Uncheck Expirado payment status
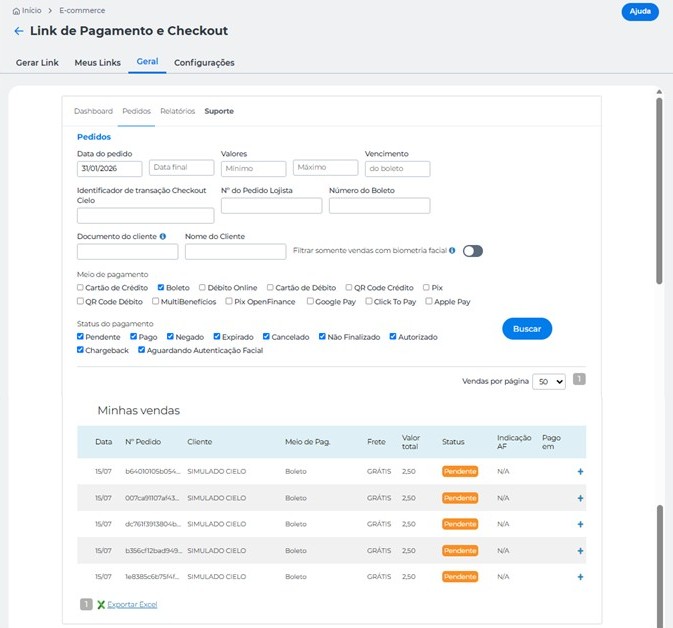This screenshot has height=628, width=673. (217, 336)
